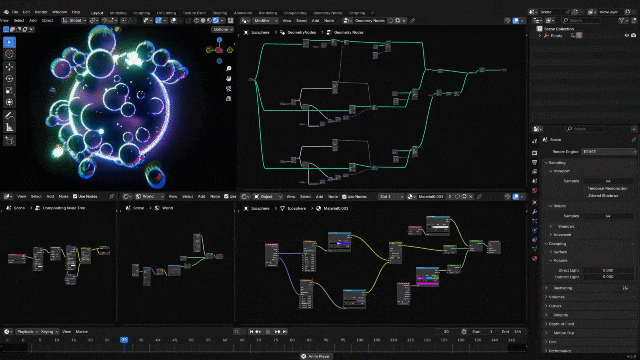Screen dimensions: 640x360
Task: Open the viewport Options dropdown
Action: point(222,29)
